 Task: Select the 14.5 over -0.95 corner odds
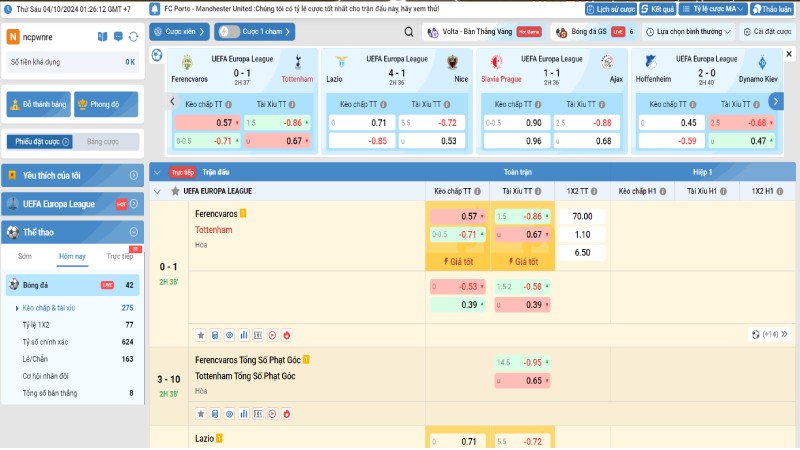(x=522, y=362)
